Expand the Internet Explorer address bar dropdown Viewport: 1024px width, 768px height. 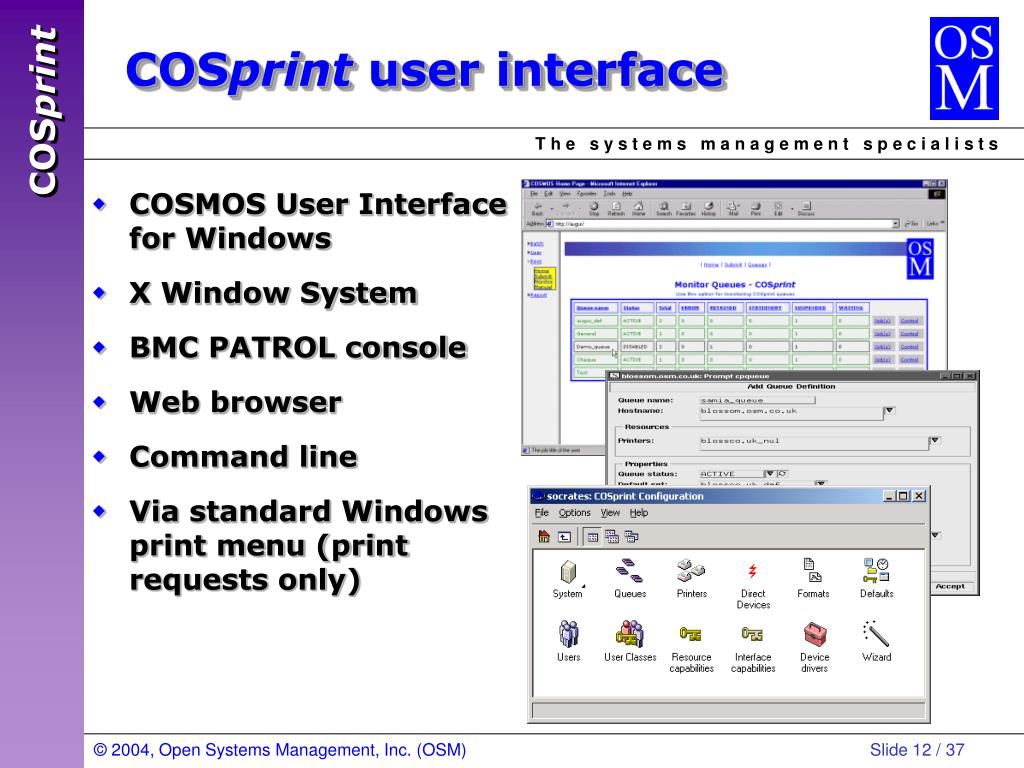[895, 224]
